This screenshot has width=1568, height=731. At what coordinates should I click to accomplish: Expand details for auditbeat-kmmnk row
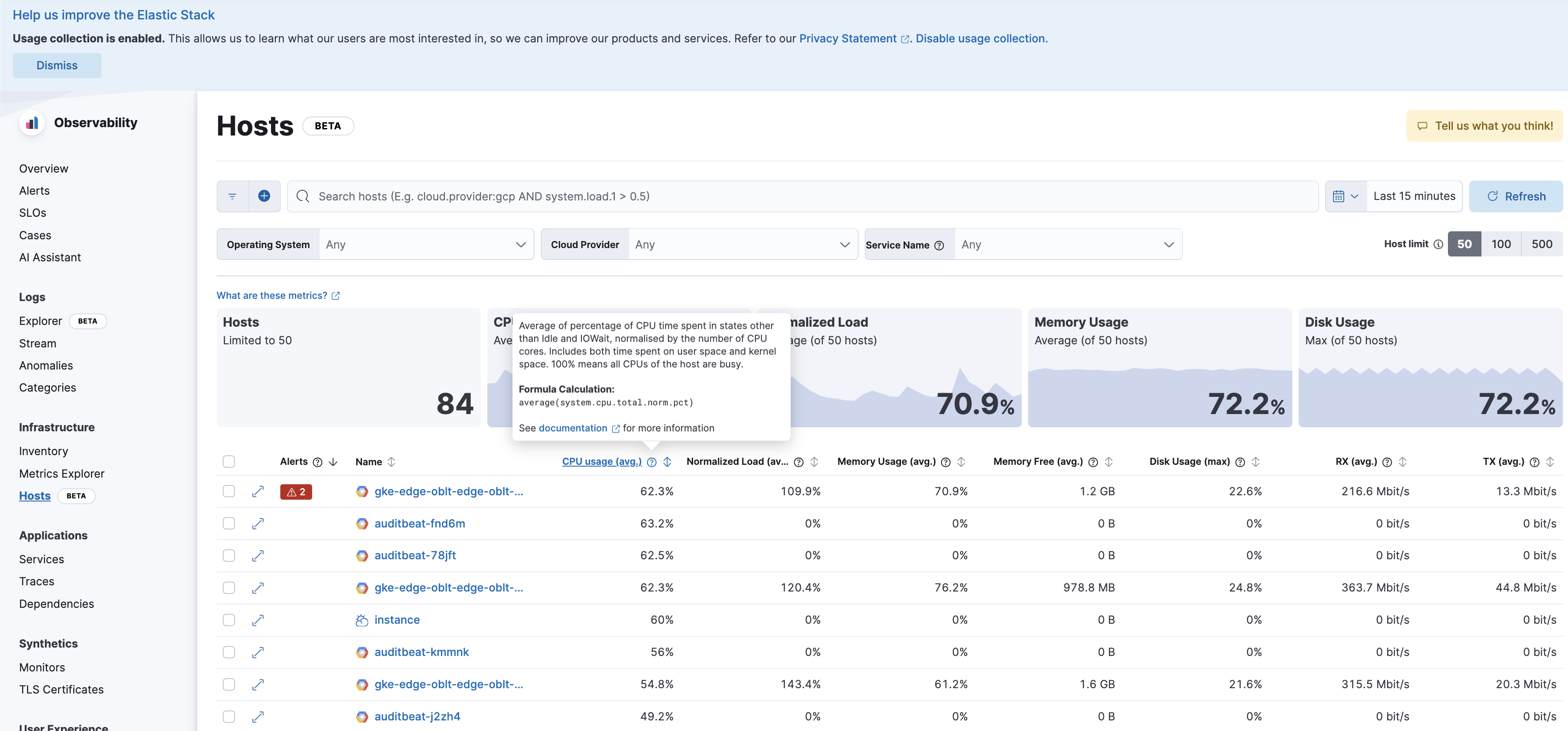(x=258, y=652)
